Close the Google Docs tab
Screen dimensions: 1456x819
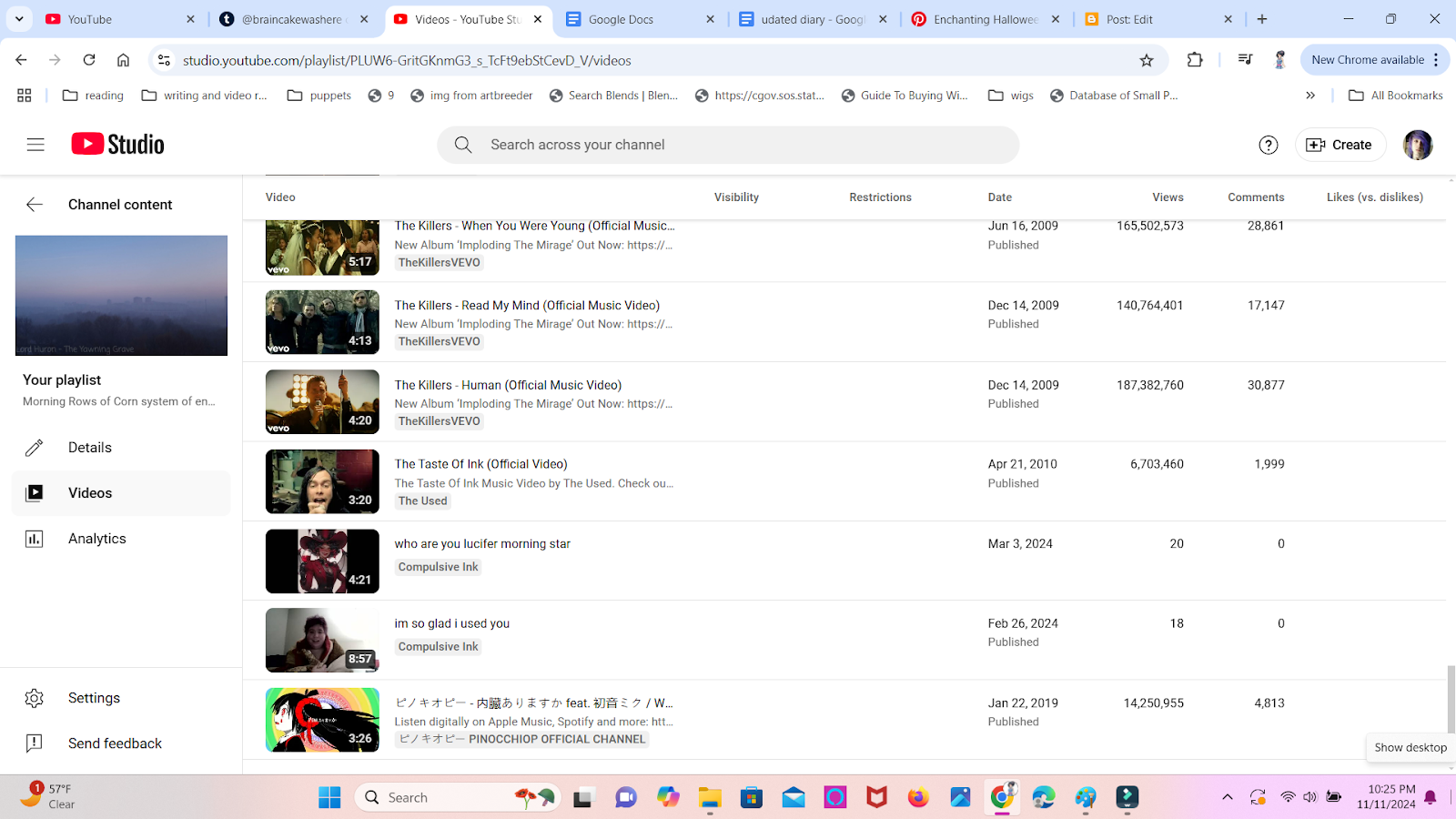[710, 19]
